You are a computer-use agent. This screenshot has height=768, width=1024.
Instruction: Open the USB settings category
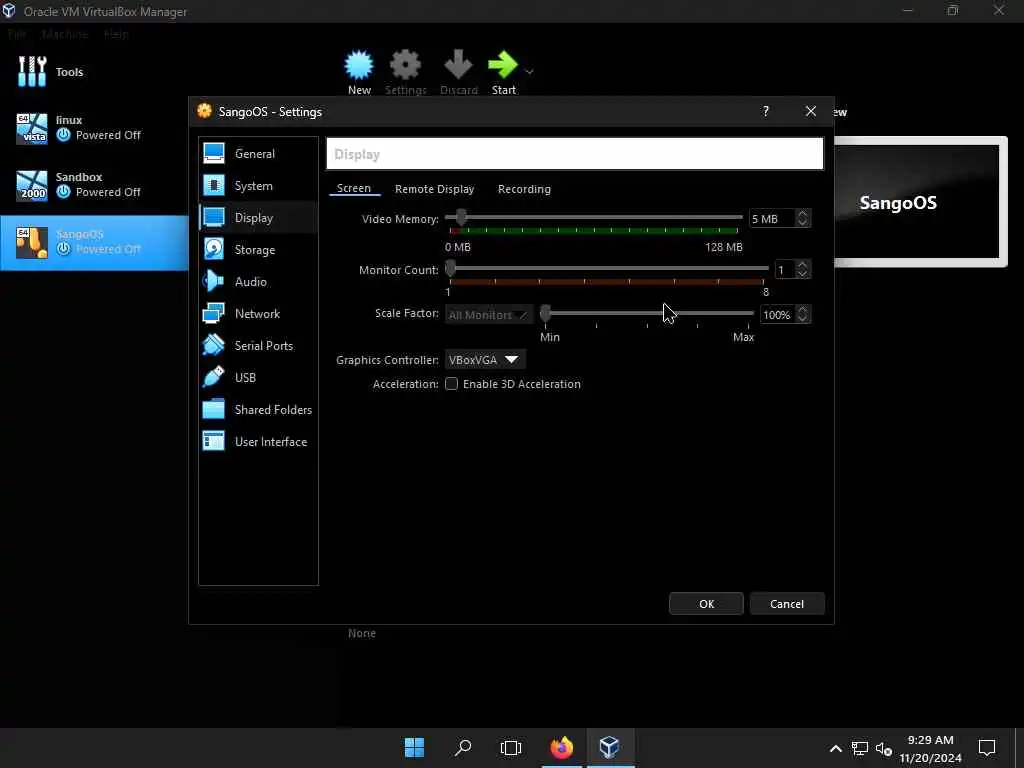pos(258,377)
